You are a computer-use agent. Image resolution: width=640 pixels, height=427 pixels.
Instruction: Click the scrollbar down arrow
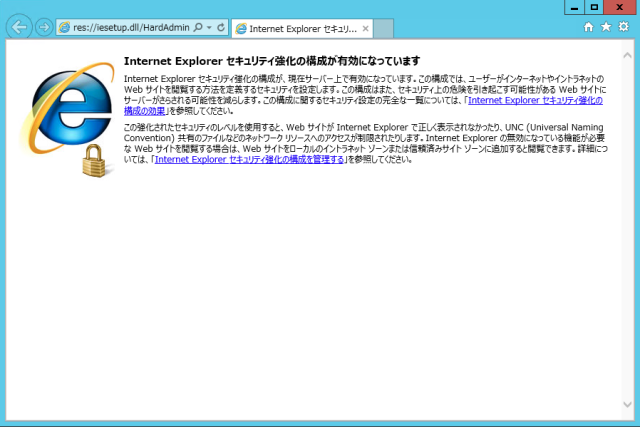(x=627, y=405)
